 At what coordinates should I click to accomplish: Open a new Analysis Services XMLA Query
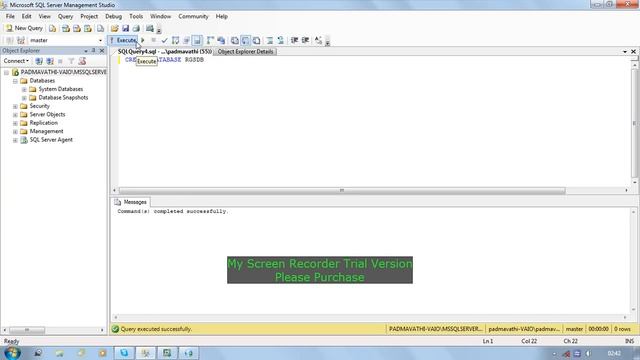[x=88, y=28]
